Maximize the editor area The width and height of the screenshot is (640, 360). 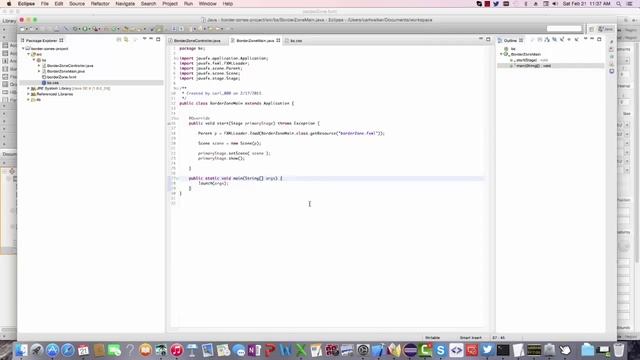pyautogui.click(x=488, y=39)
